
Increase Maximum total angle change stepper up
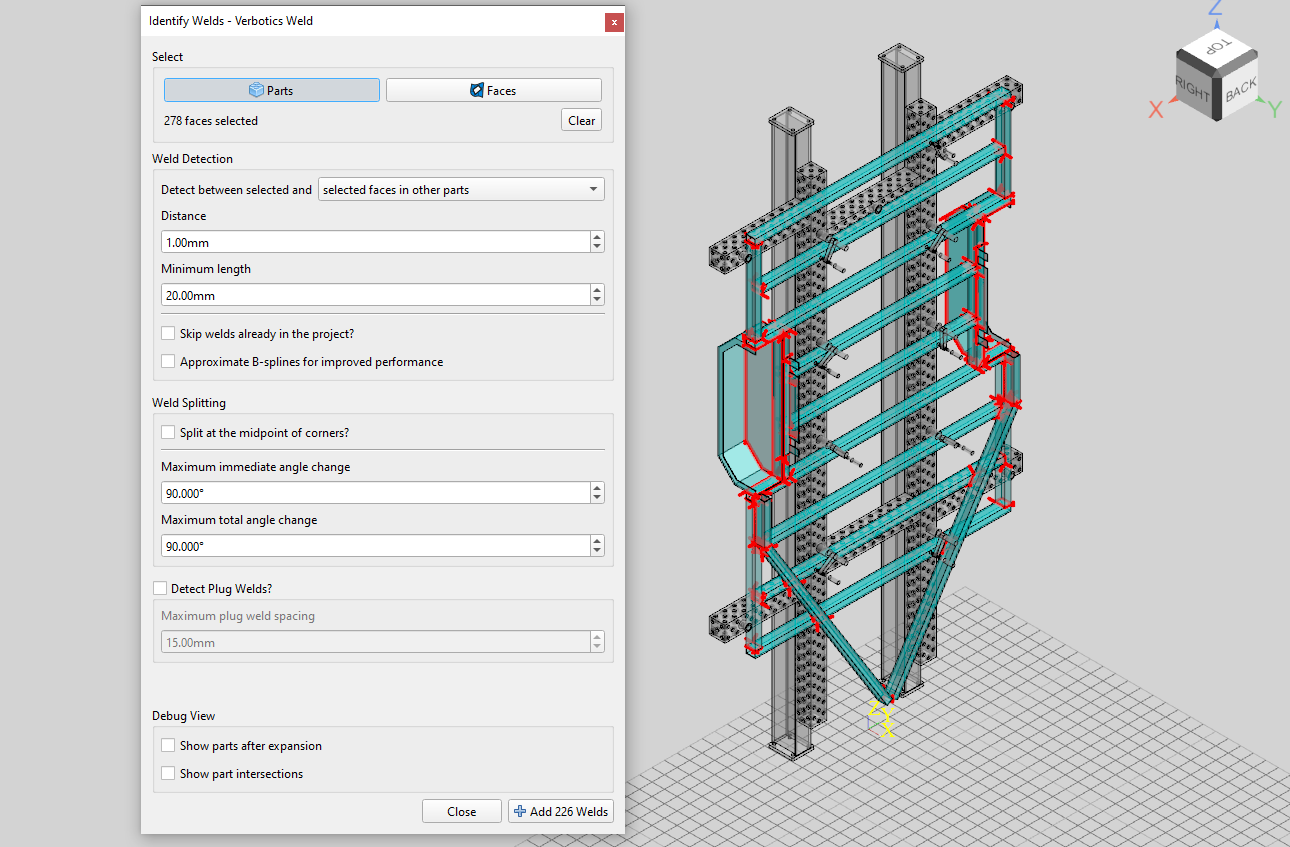pyautogui.click(x=597, y=541)
